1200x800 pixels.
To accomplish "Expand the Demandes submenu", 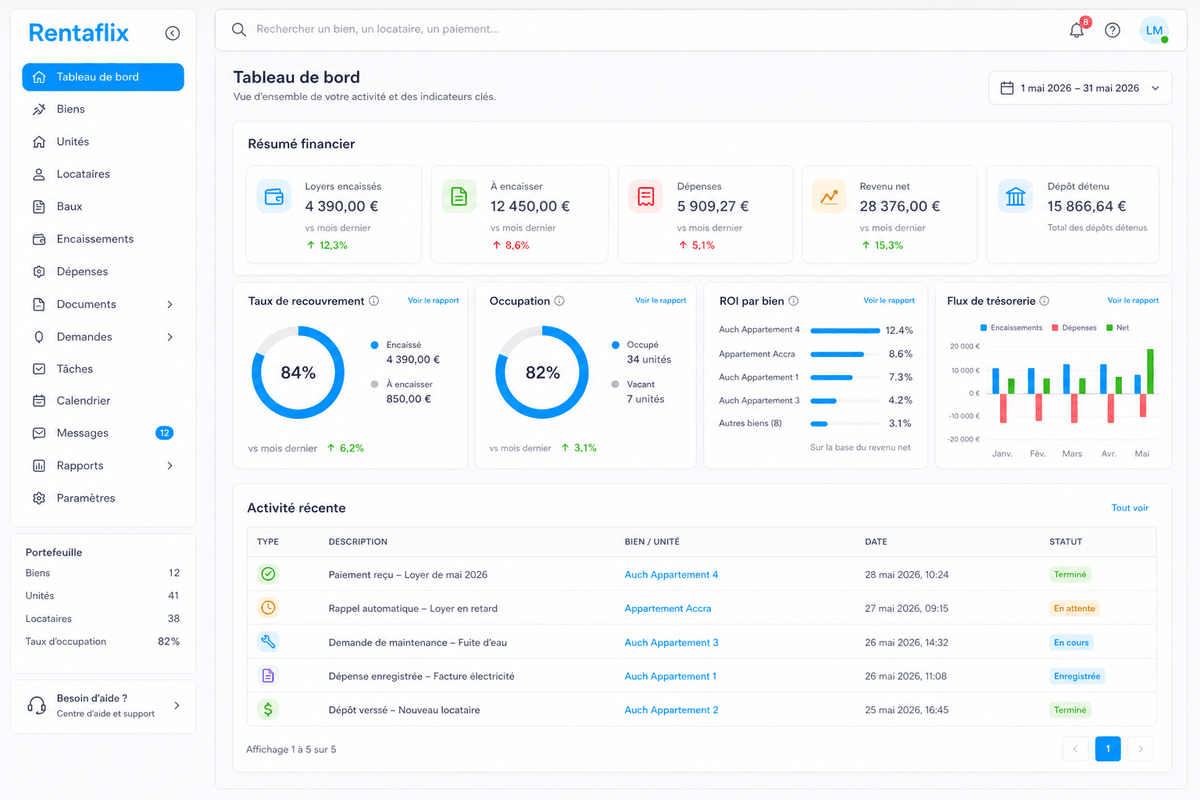I will click(170, 337).
